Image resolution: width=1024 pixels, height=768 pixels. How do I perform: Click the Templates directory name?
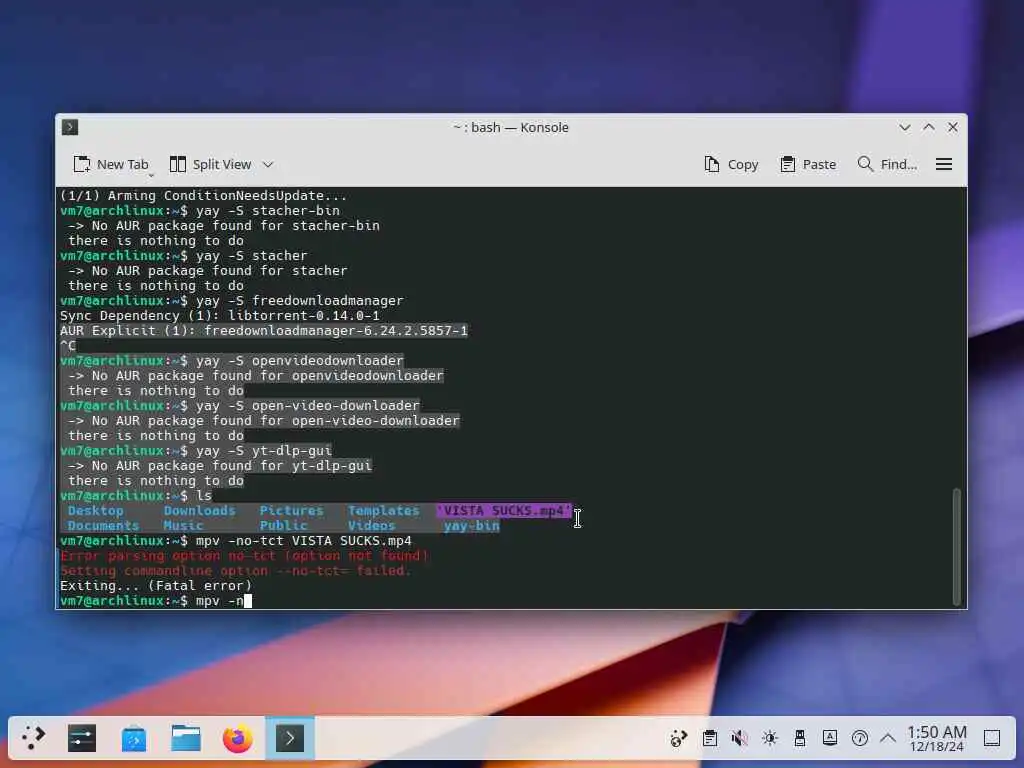(383, 511)
